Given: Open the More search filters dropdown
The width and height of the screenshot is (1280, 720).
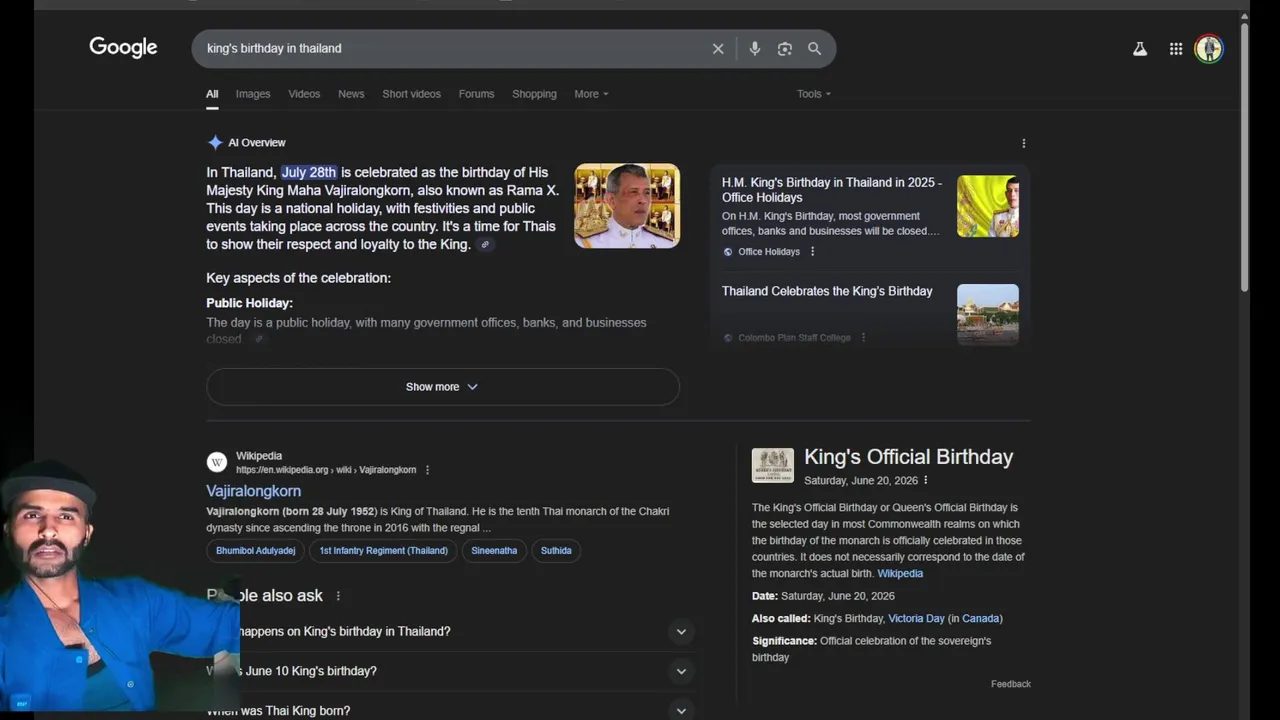Looking at the screenshot, I should [x=591, y=94].
